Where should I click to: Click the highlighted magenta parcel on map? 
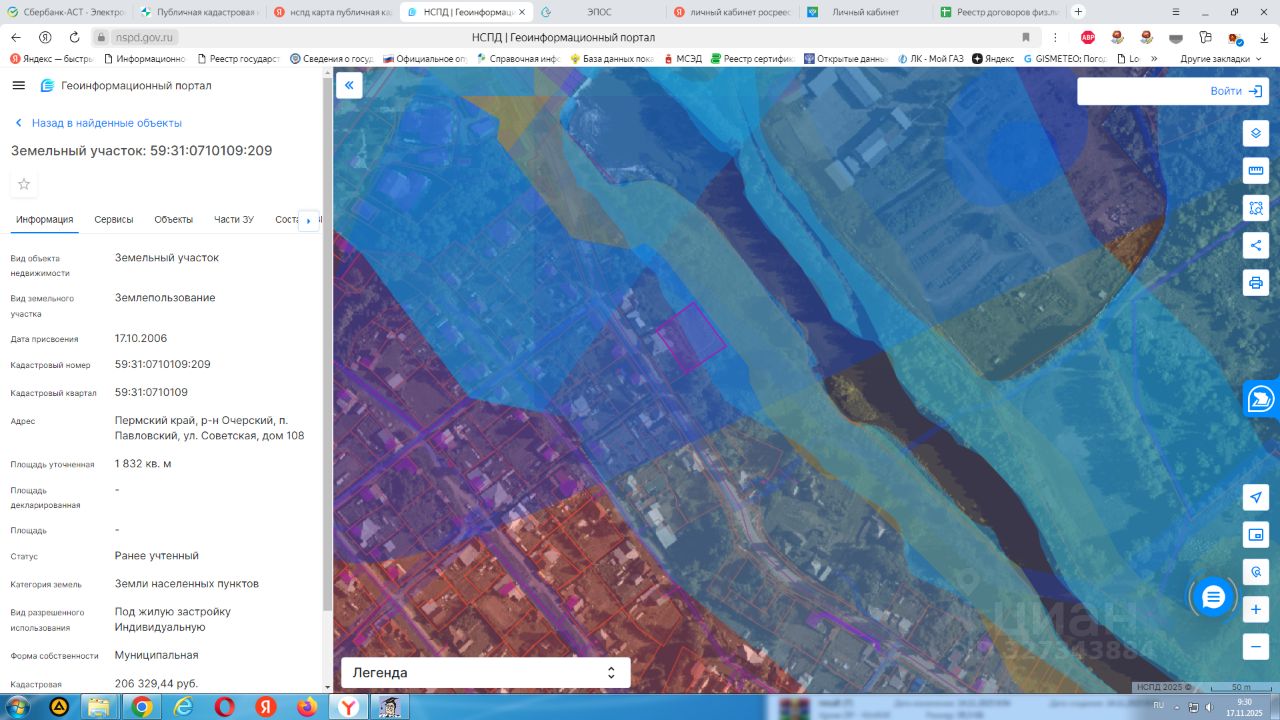691,337
